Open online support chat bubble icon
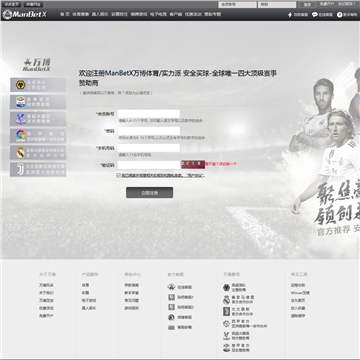Viewport: 360px width, 360px height. pos(315,15)
